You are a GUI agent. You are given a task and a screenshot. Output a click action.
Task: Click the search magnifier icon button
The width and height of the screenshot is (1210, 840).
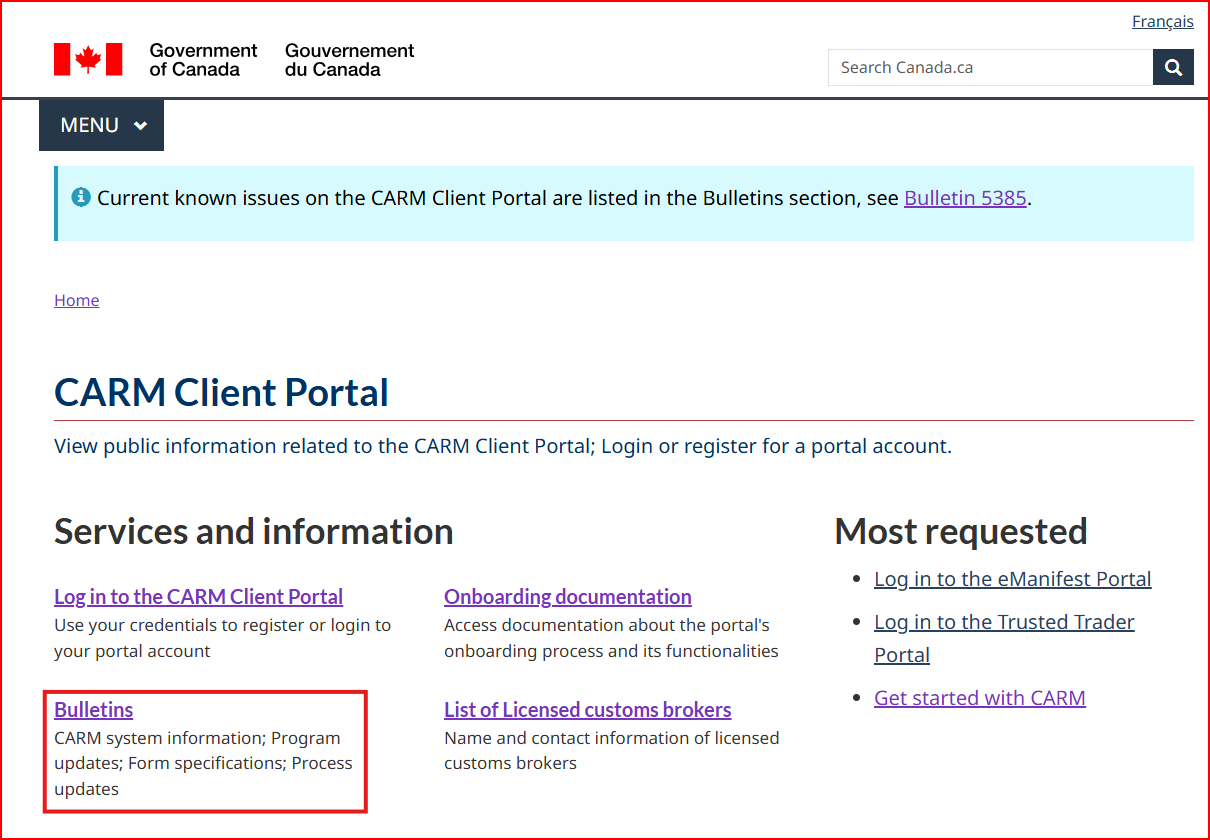[1173, 67]
